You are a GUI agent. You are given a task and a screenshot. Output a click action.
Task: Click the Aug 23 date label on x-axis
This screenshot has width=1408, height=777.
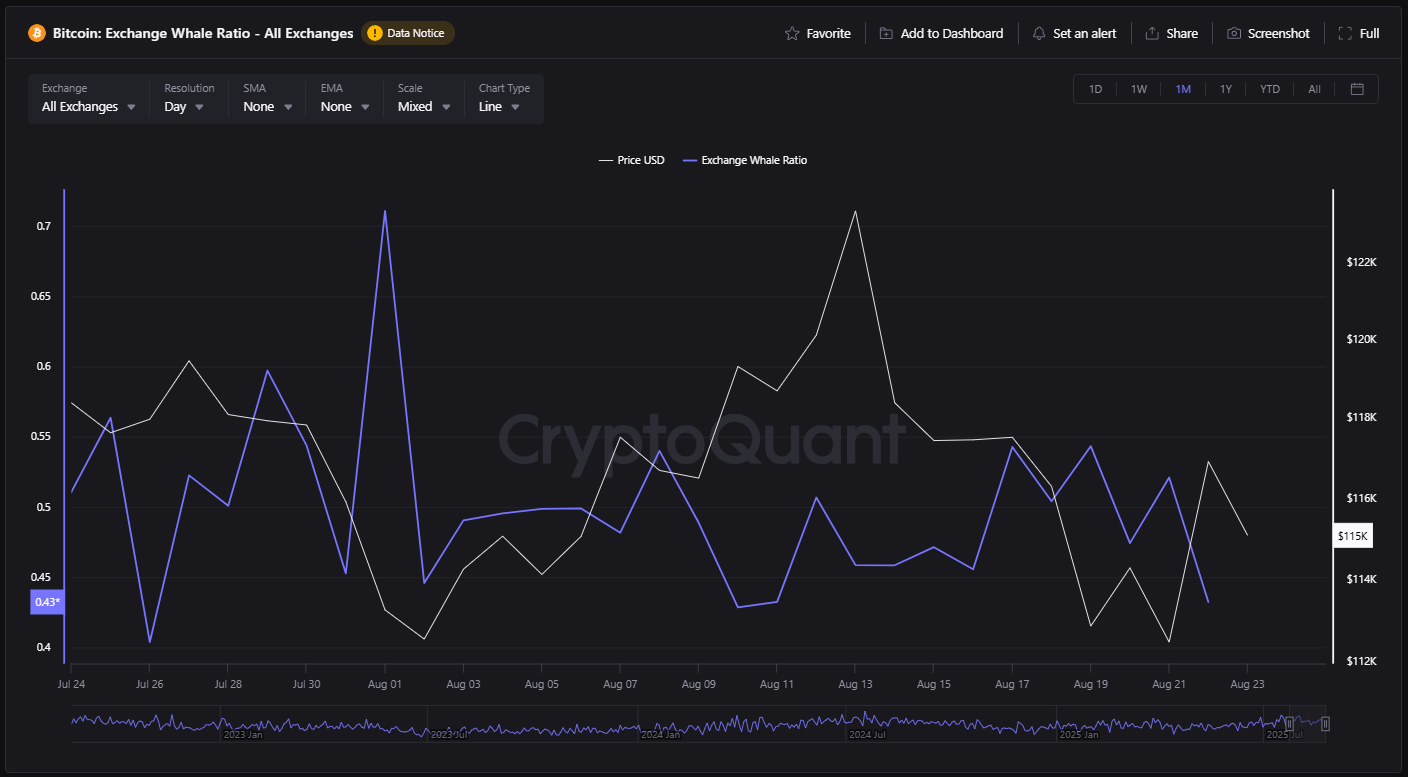(x=1247, y=684)
